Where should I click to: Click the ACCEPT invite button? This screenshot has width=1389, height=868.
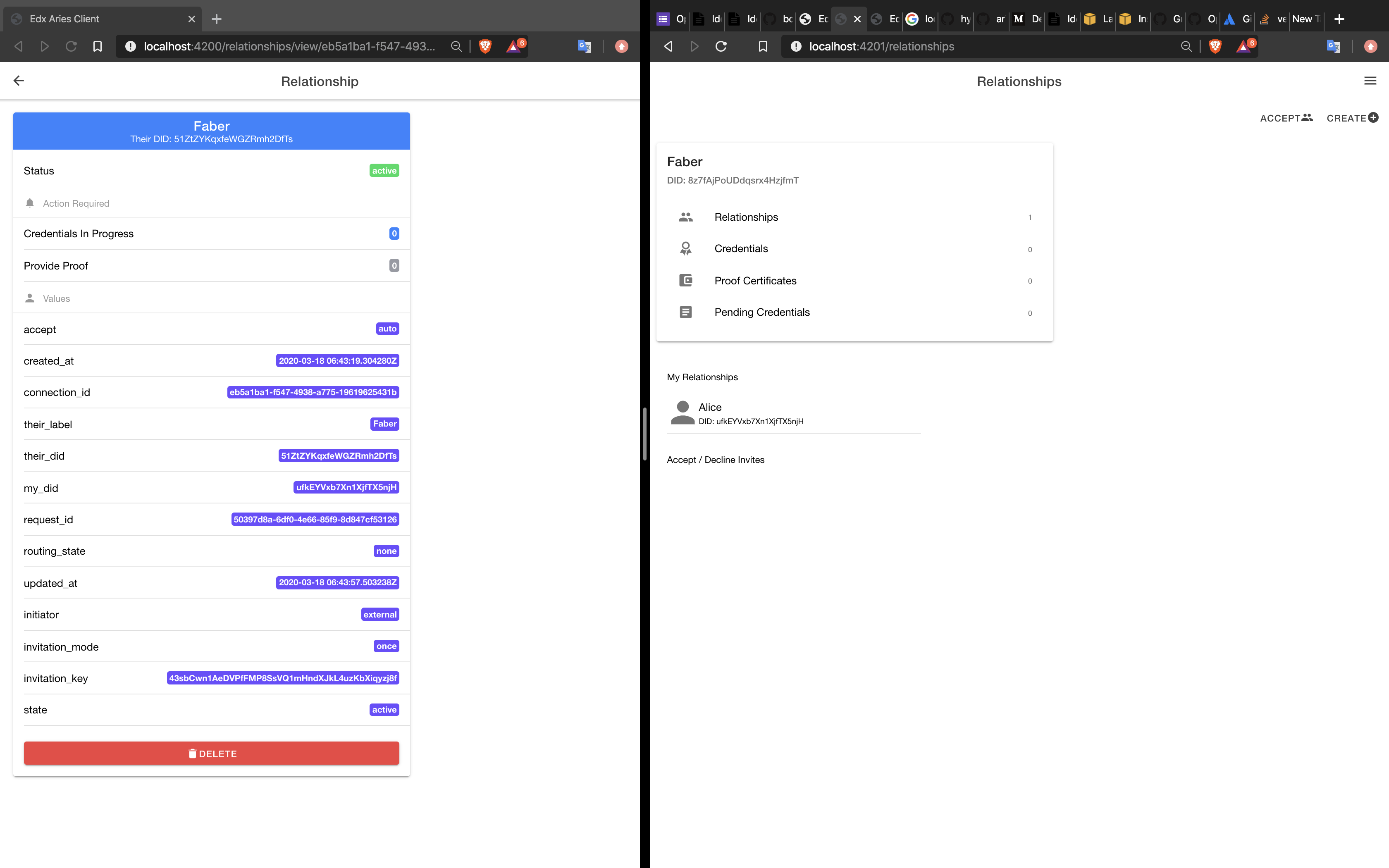1286,118
